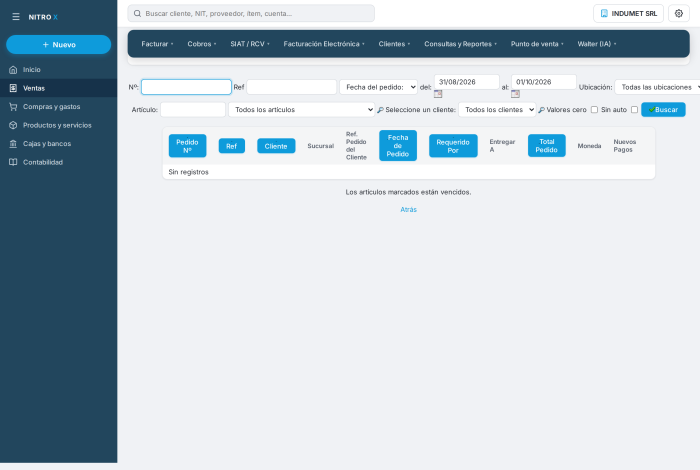
Task: Click the Moneda column header text
Action: pyautogui.click(x=589, y=146)
